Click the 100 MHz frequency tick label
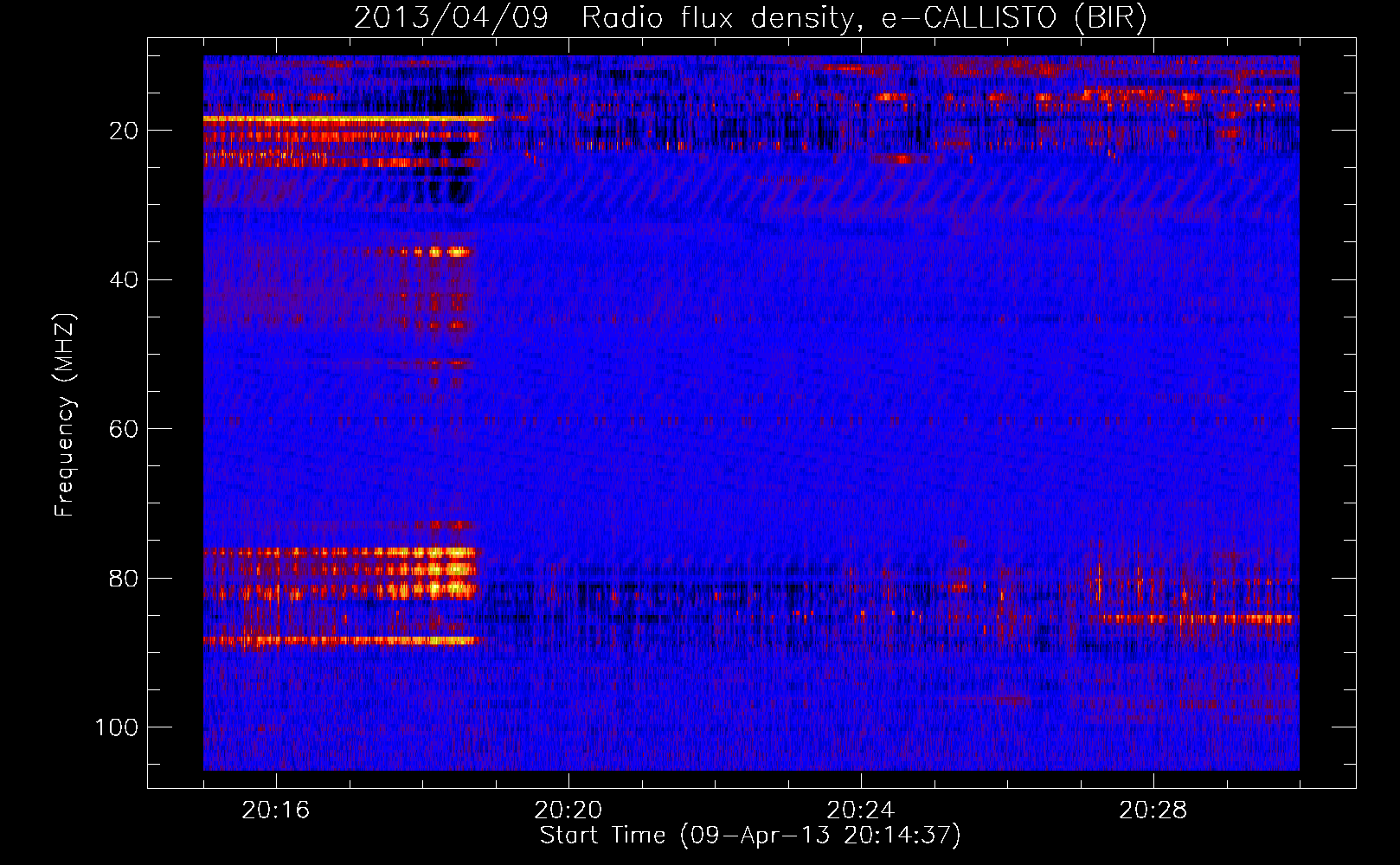This screenshot has width=1400, height=865. coord(117,727)
